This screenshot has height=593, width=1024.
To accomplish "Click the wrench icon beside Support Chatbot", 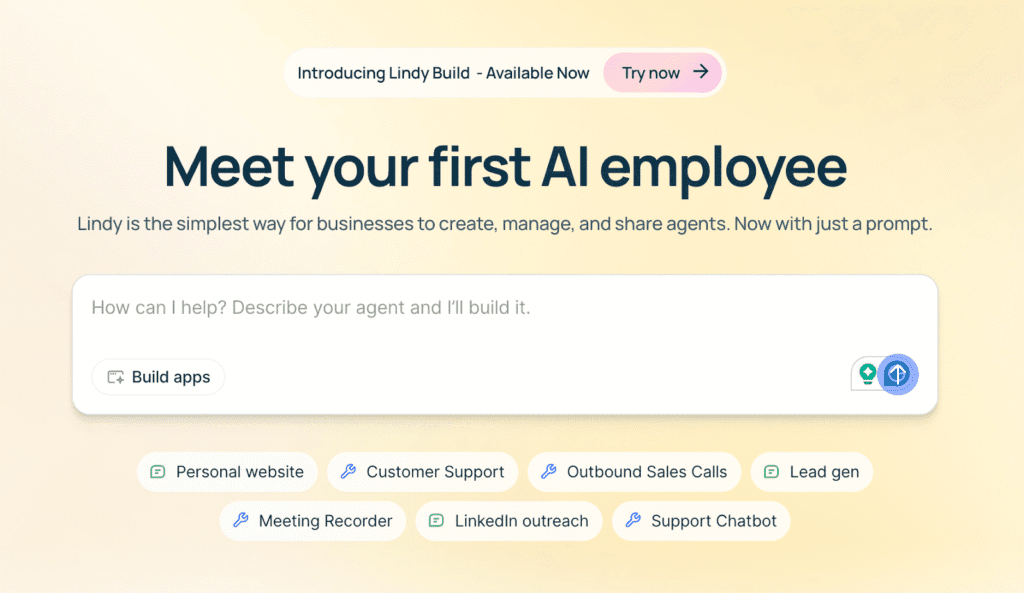I will coord(633,521).
